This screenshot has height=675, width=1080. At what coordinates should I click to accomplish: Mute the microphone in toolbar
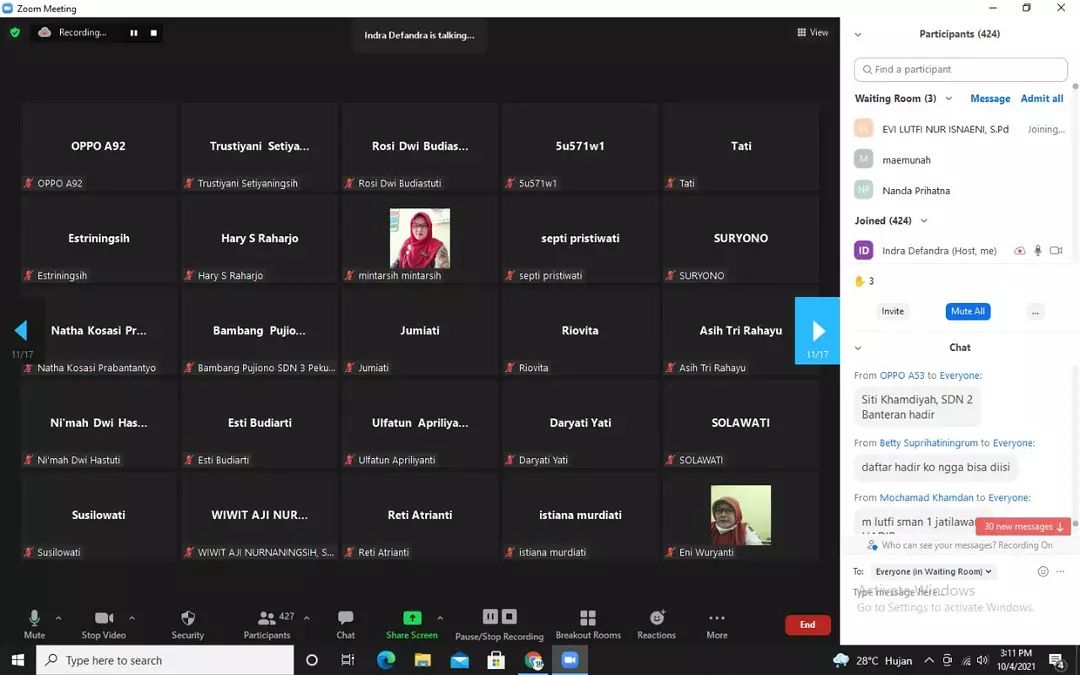point(34,619)
